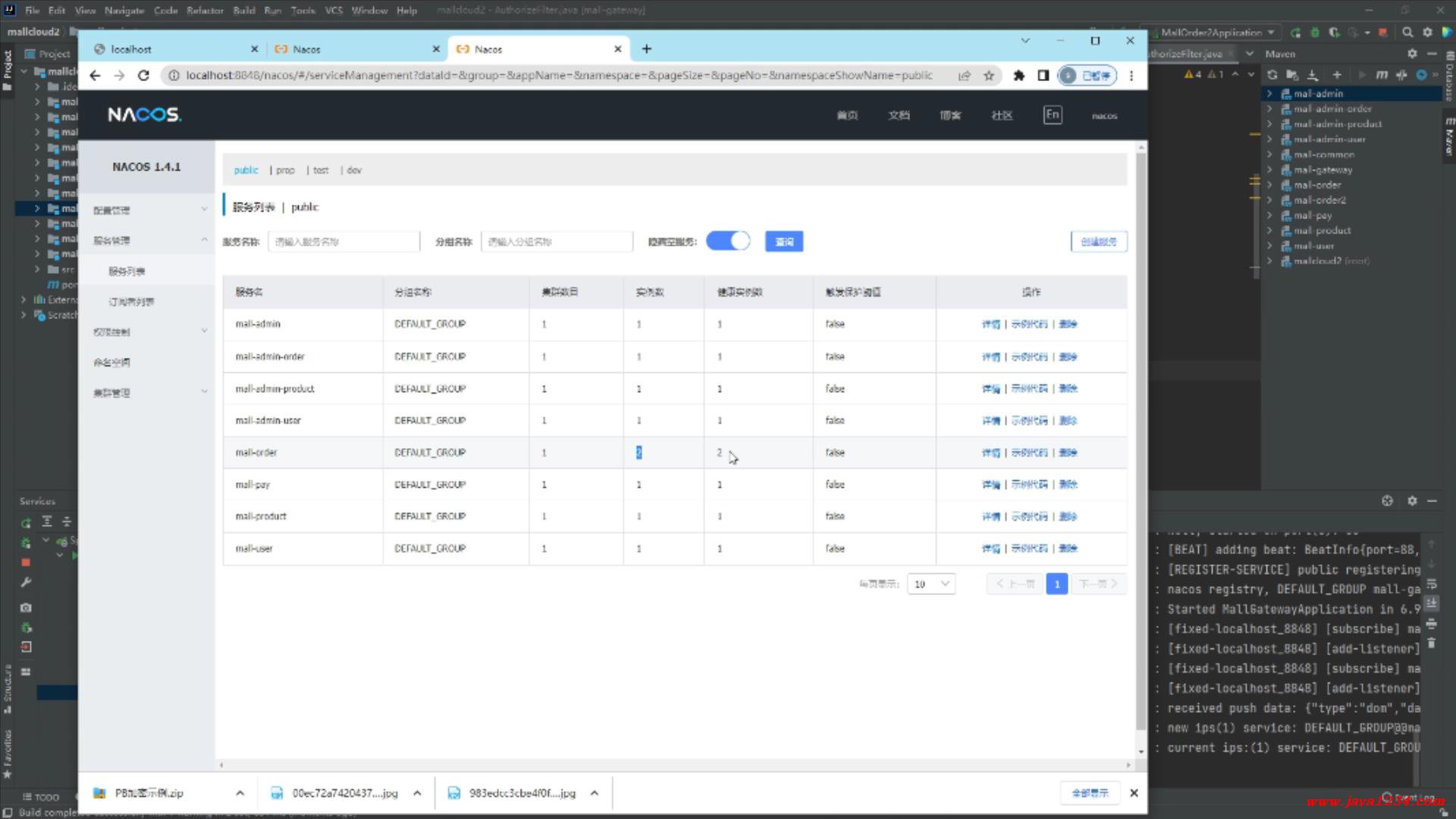
Task: Expand mall-admin Maven module
Action: (x=1269, y=93)
